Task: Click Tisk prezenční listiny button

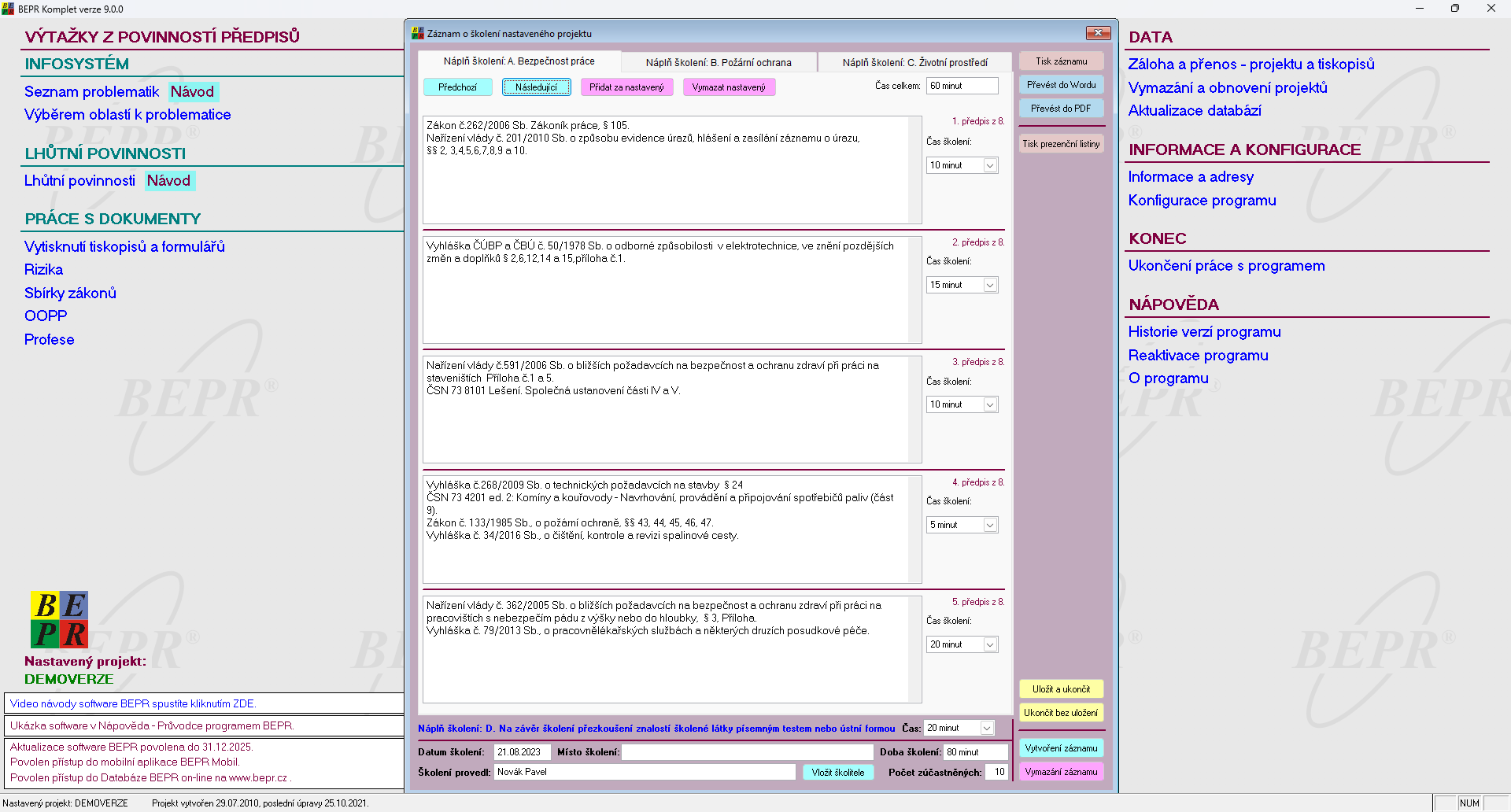Action: point(1062,144)
